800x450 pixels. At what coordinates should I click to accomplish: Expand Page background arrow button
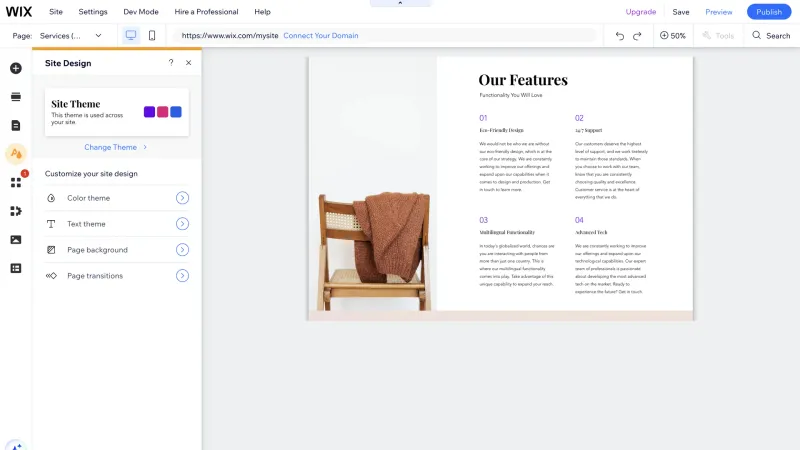[182, 250]
